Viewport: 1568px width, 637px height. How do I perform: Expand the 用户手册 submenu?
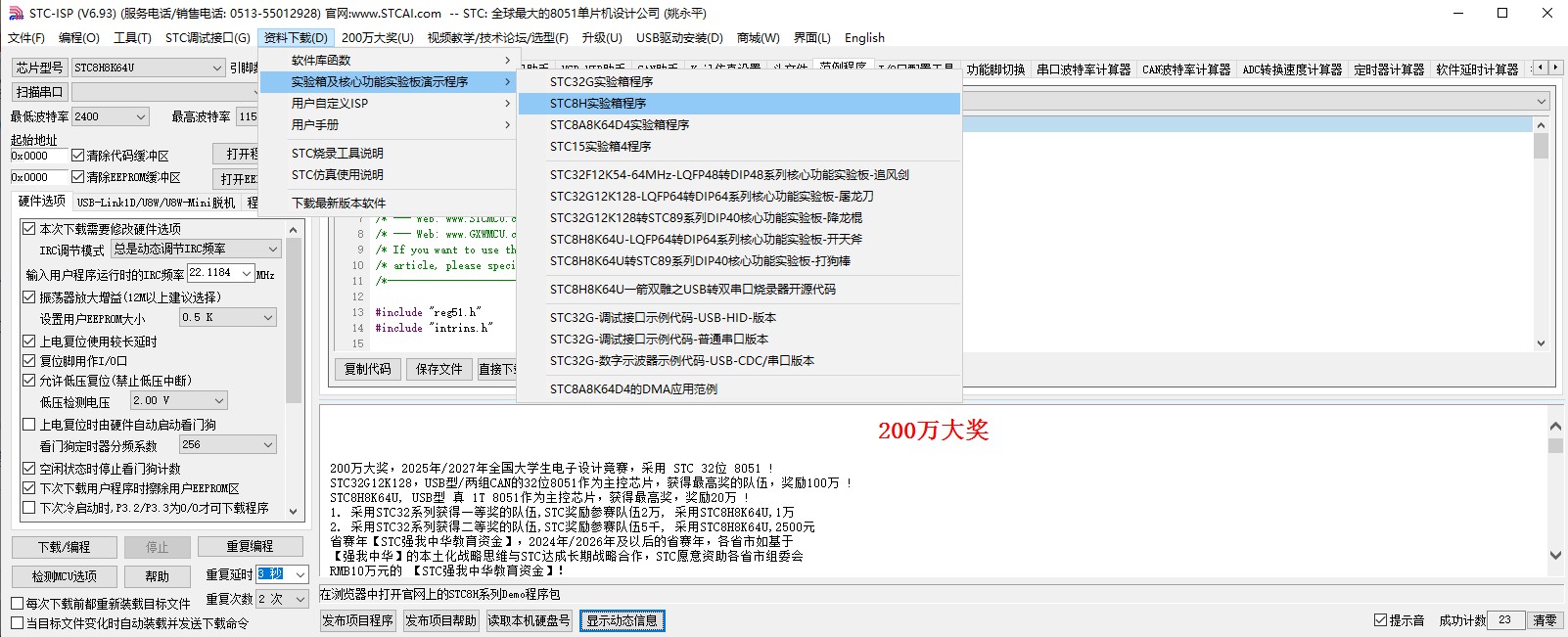388,125
